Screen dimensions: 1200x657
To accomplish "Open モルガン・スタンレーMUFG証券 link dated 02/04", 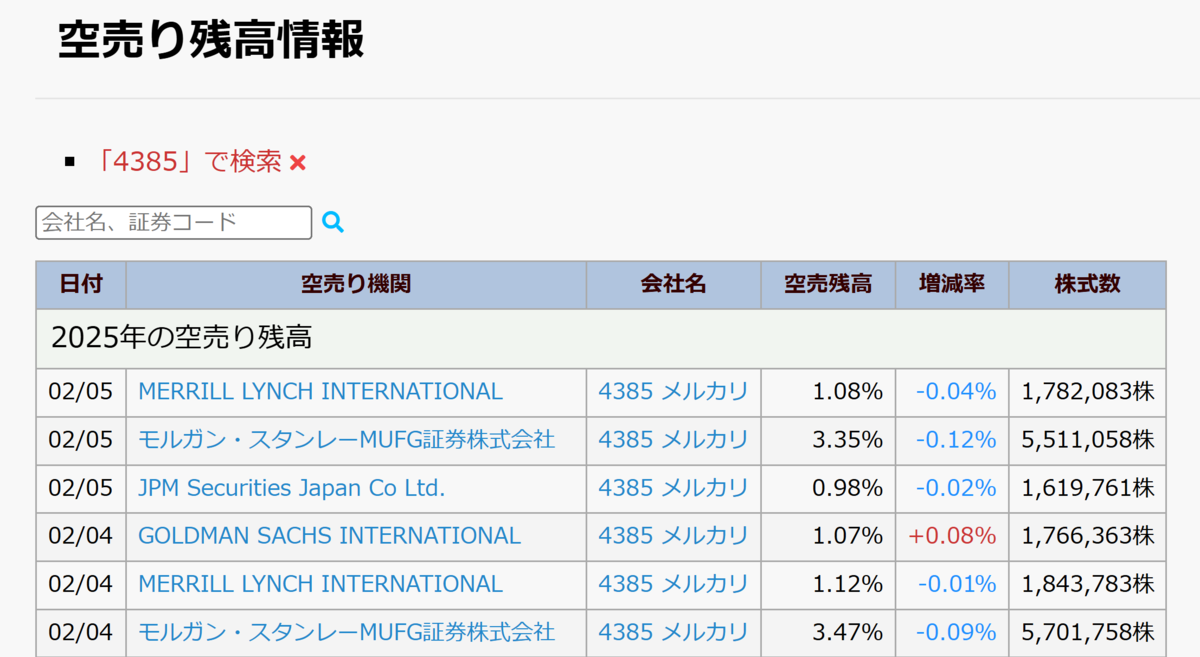I will (x=346, y=632).
